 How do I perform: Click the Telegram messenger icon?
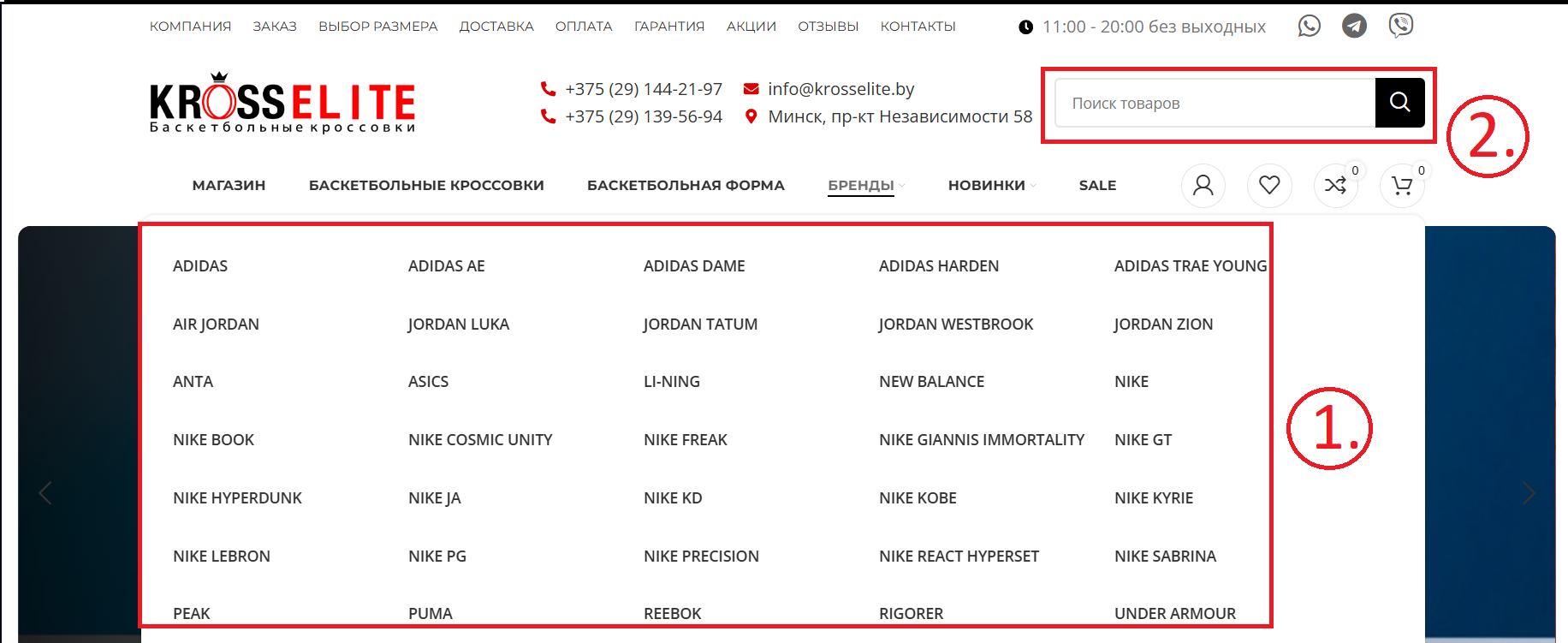pos(1354,27)
